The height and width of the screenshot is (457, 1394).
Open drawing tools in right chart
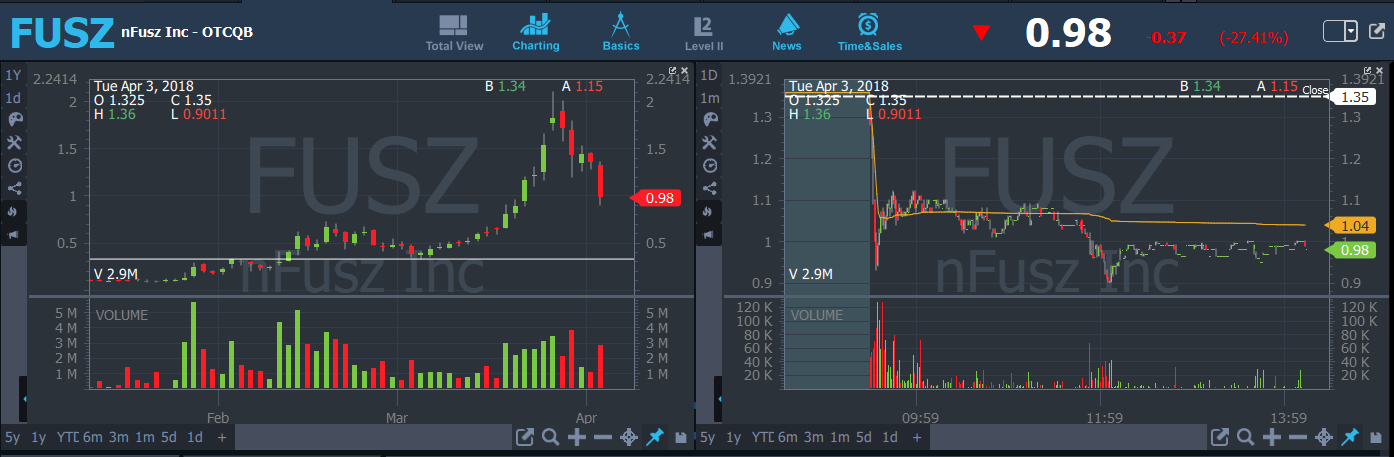(x=711, y=142)
